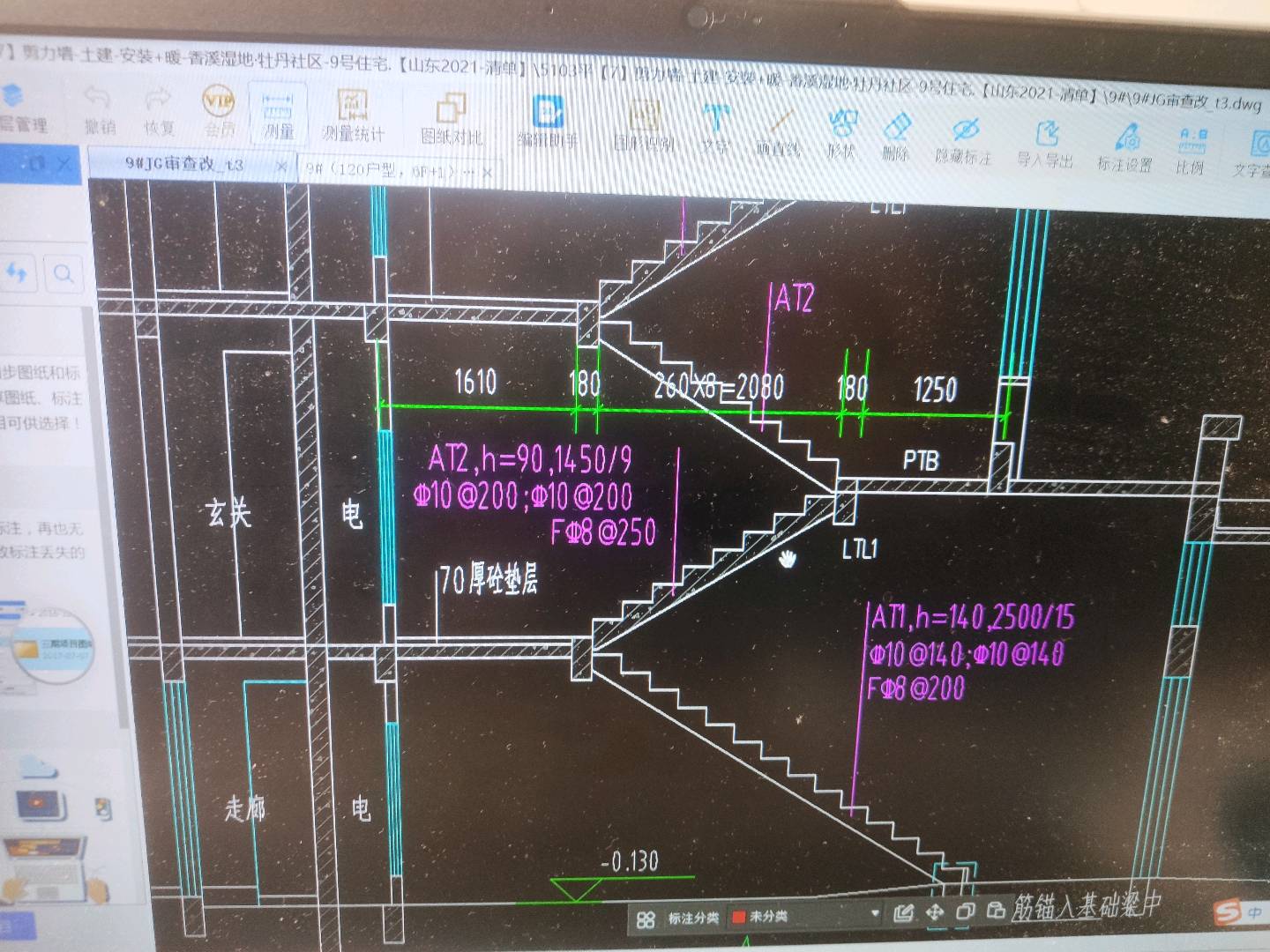
Task: Select the text (文字) annotation tool
Action: (716, 129)
